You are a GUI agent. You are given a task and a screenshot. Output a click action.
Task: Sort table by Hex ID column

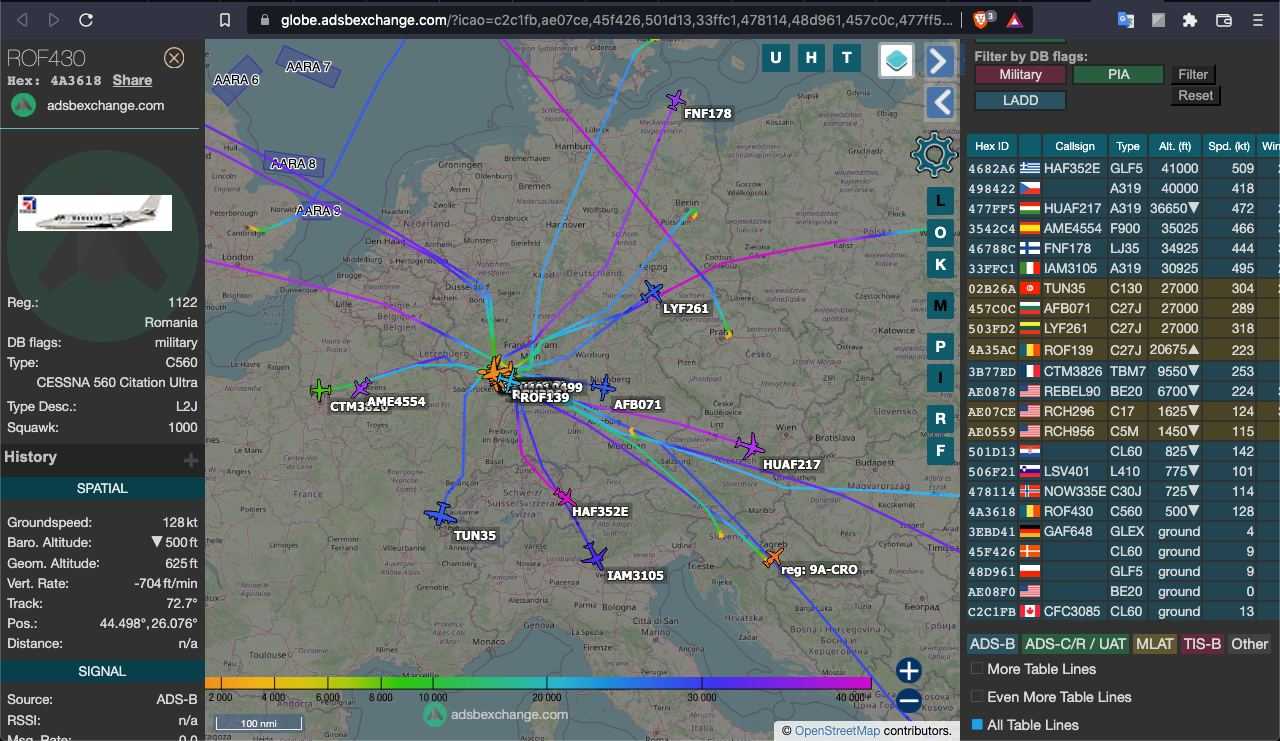coord(992,146)
